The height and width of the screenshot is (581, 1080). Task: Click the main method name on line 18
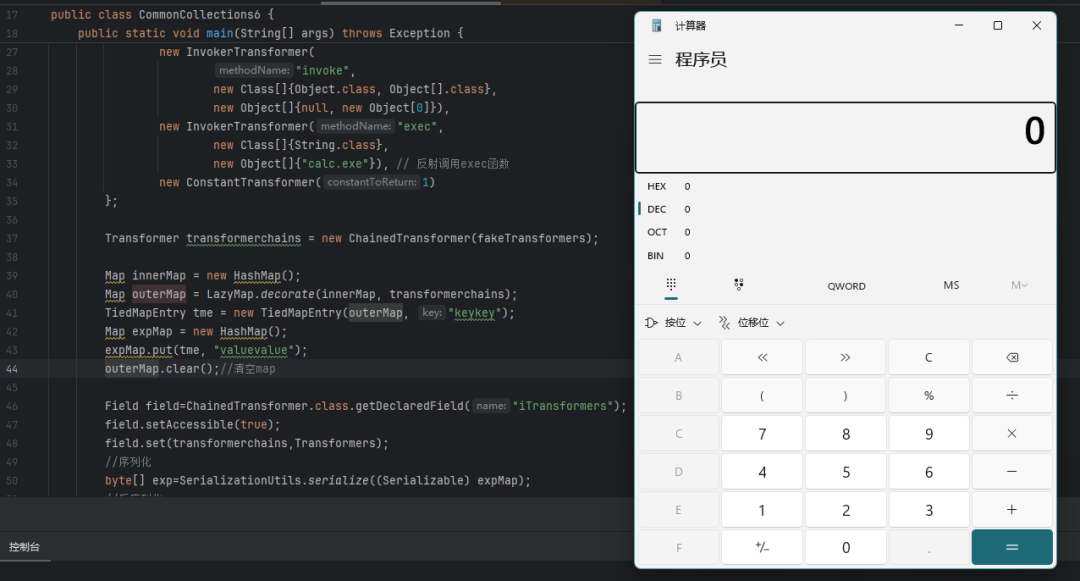click(220, 33)
